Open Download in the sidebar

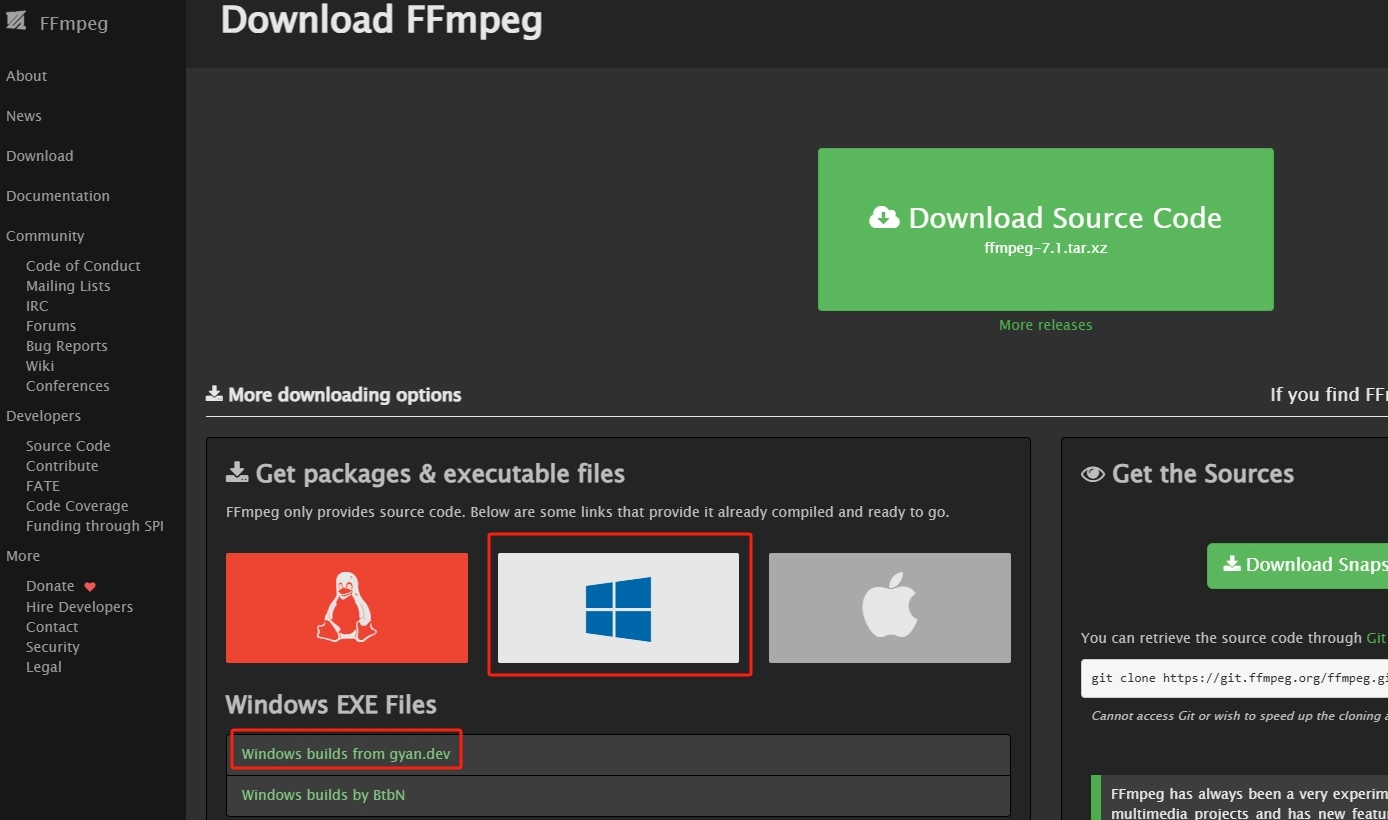click(40, 156)
